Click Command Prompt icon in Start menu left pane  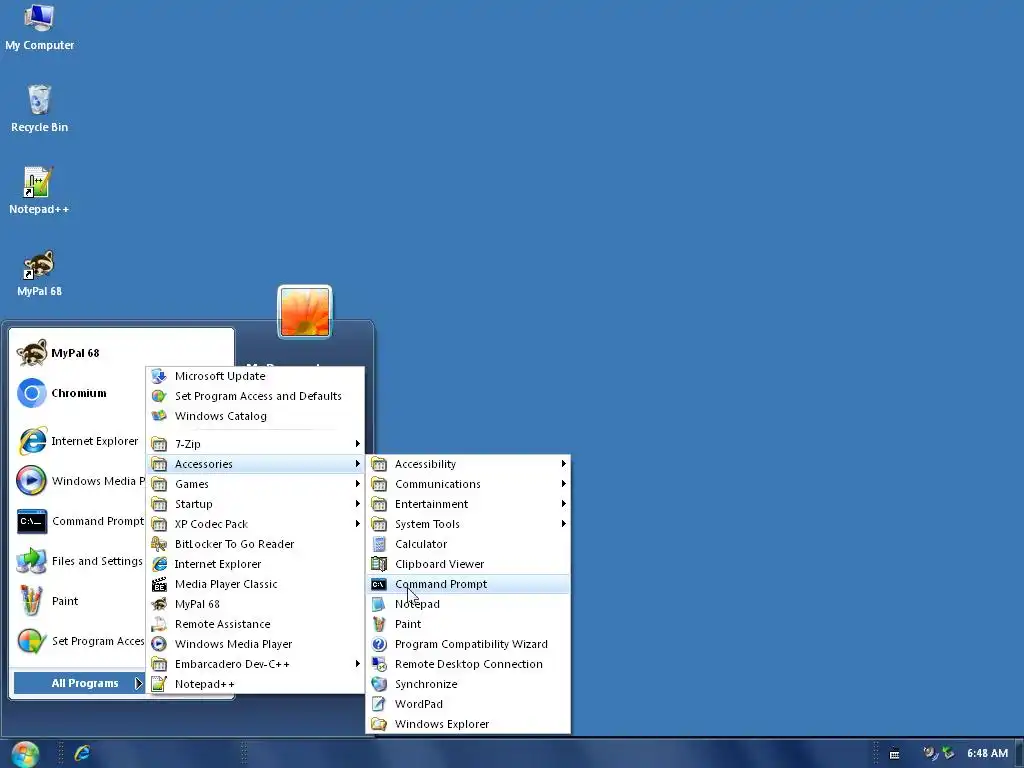(31, 522)
